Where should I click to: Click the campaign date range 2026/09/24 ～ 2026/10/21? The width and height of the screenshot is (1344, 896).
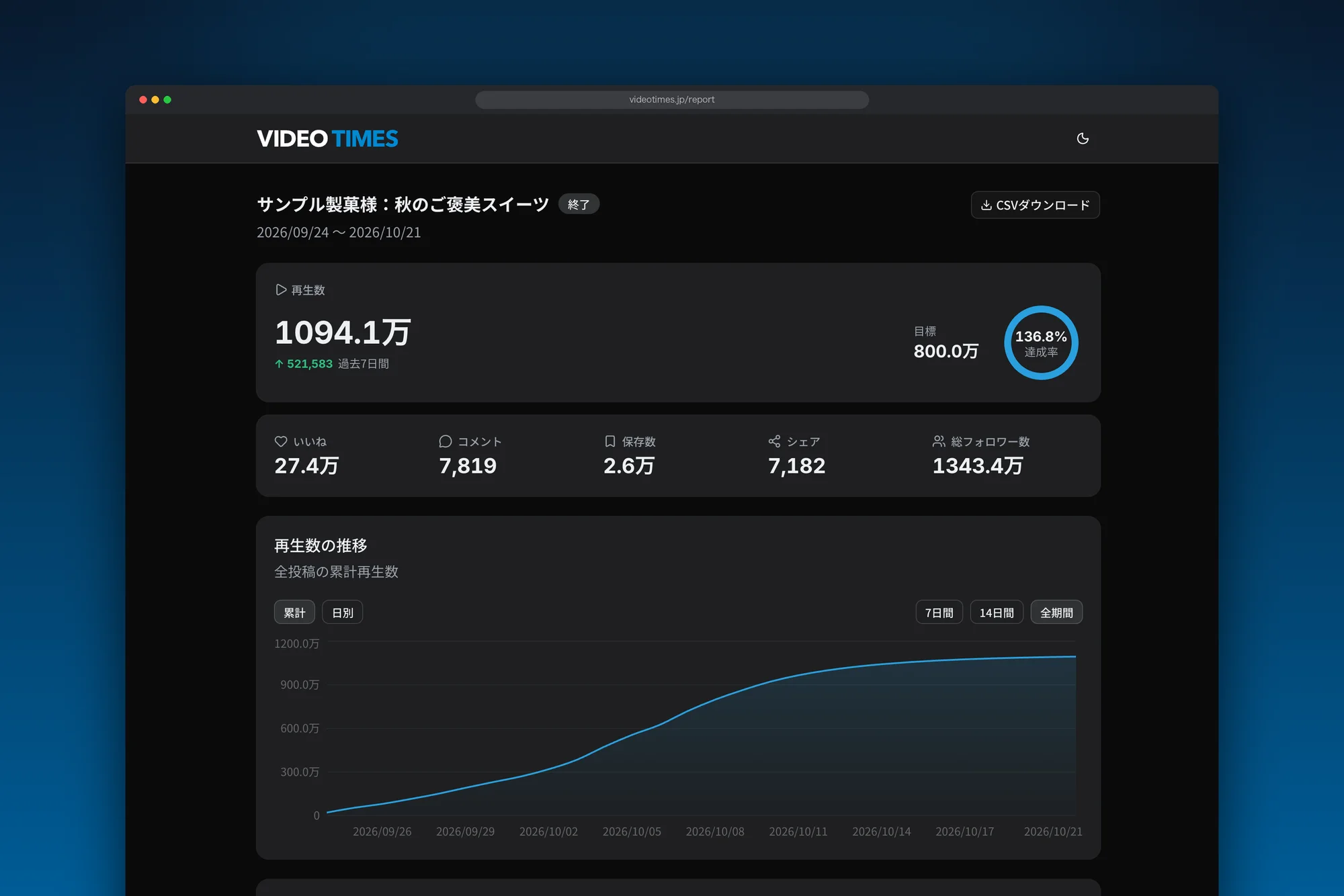pyautogui.click(x=339, y=232)
